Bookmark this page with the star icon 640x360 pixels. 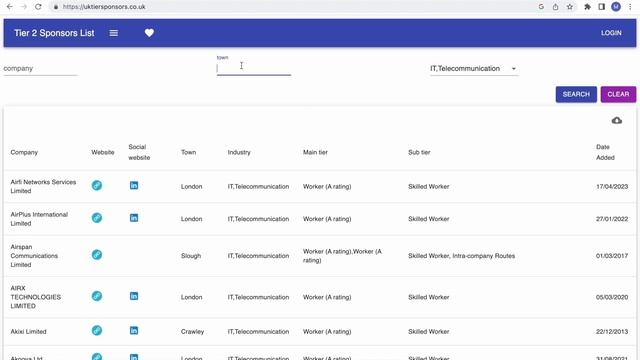click(x=570, y=7)
